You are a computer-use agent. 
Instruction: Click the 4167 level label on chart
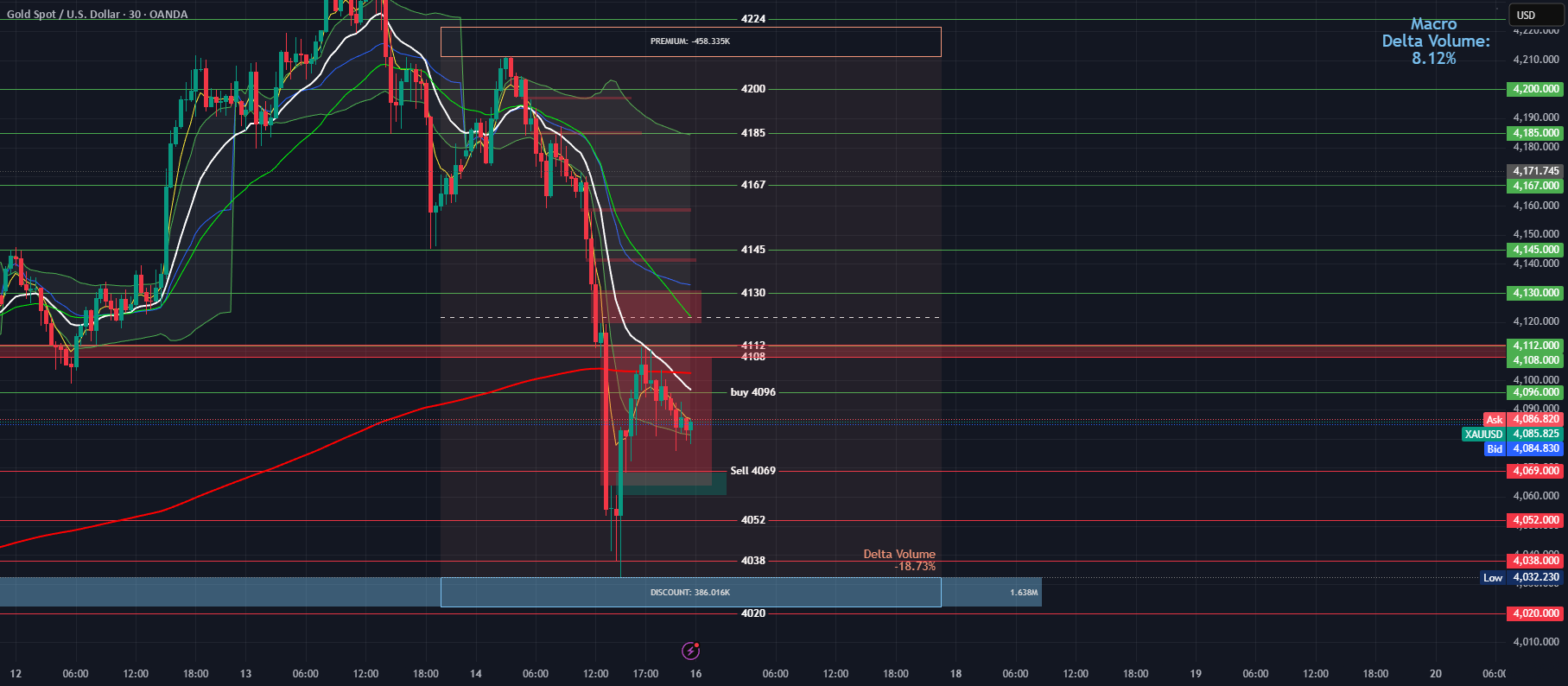[x=753, y=185]
